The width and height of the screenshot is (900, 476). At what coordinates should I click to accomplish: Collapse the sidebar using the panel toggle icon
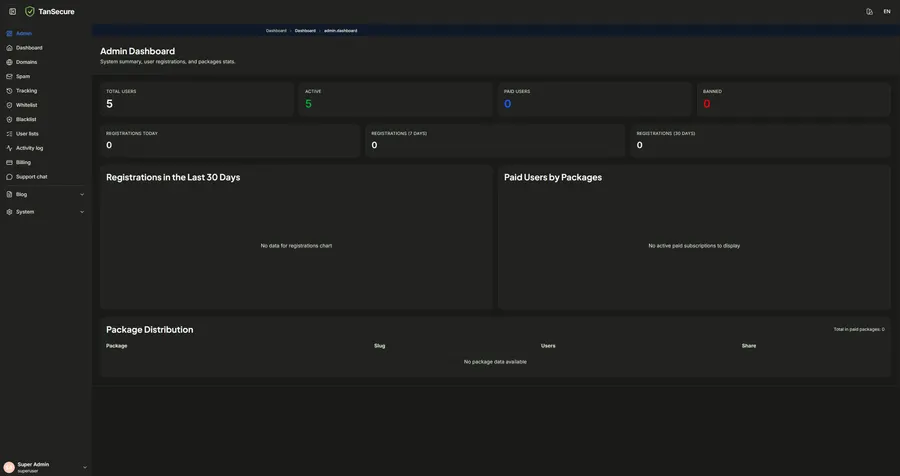click(x=13, y=11)
